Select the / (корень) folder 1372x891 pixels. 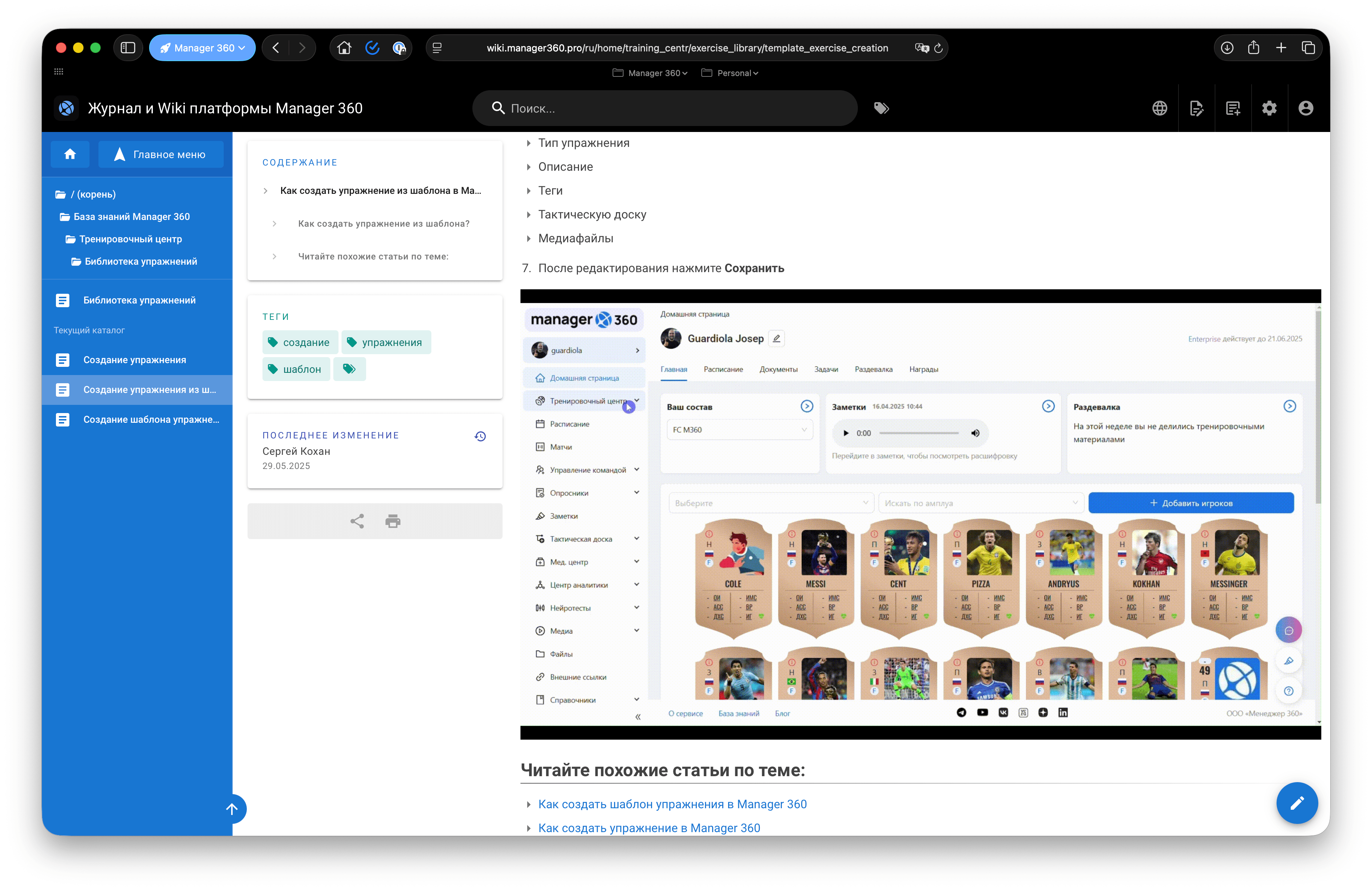coord(85,195)
